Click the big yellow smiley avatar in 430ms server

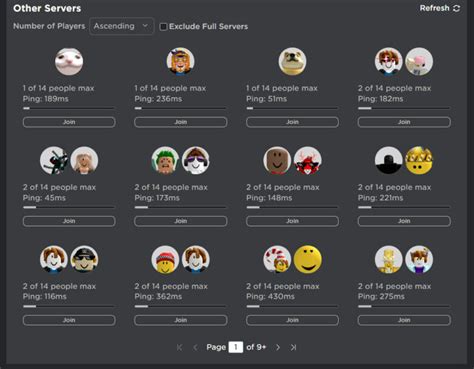click(x=307, y=259)
